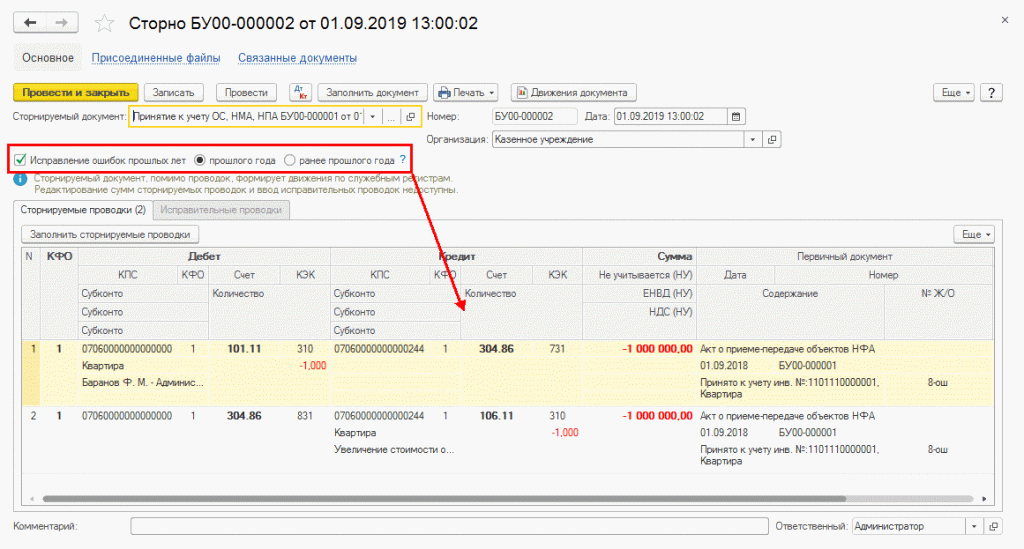The width and height of the screenshot is (1024, 549).
Task: Click scroll left arrow of table scrollbar
Action: pos(31,499)
